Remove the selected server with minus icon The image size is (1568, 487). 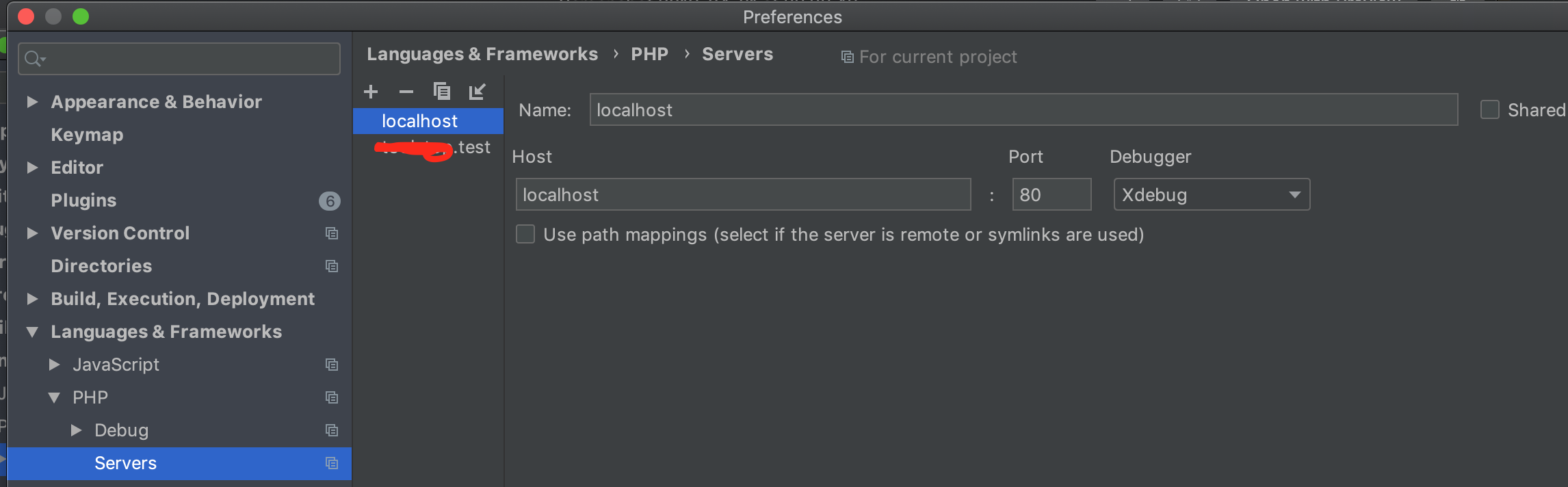[x=406, y=92]
